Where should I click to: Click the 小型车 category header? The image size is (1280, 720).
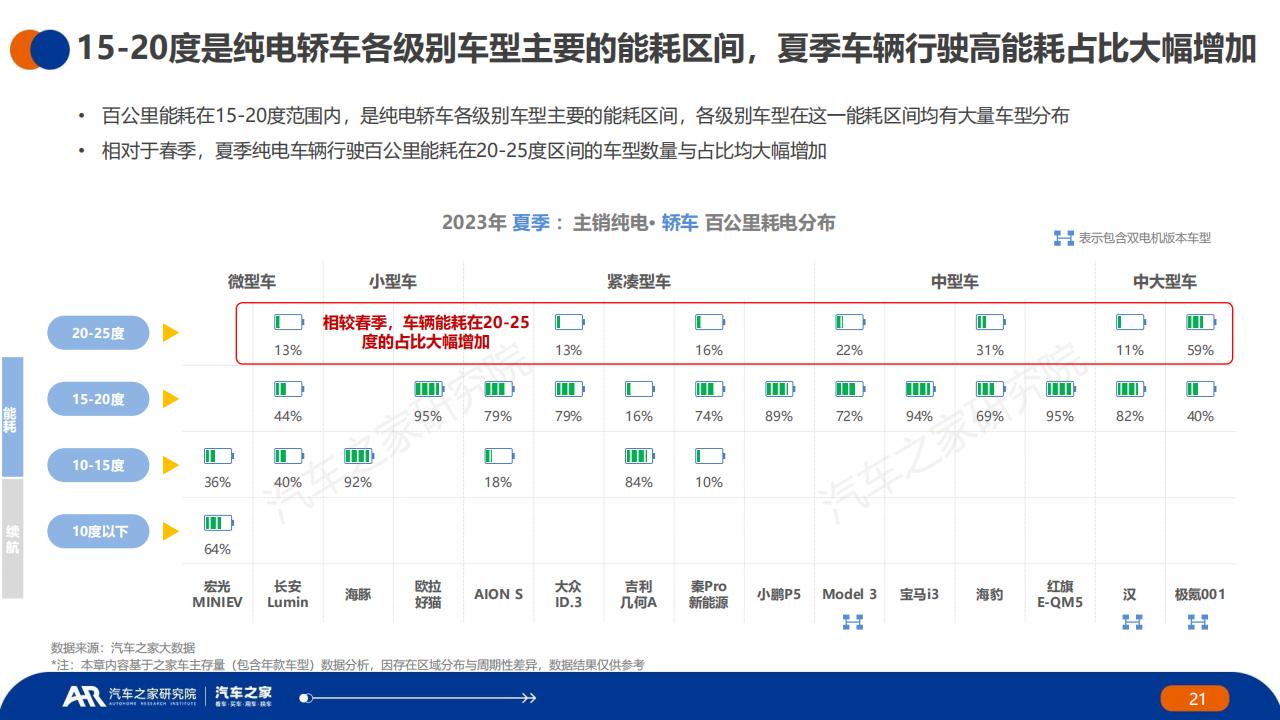click(393, 282)
